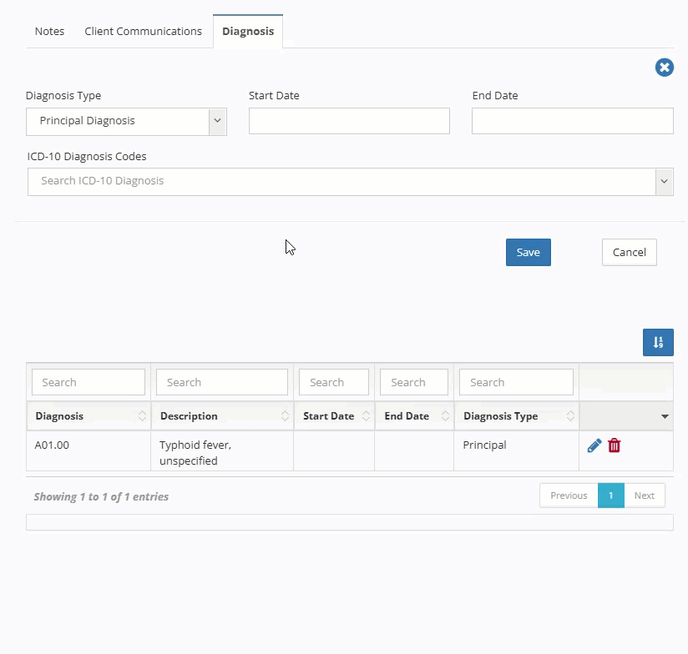
Task: Go to the Next page
Action: click(x=644, y=495)
